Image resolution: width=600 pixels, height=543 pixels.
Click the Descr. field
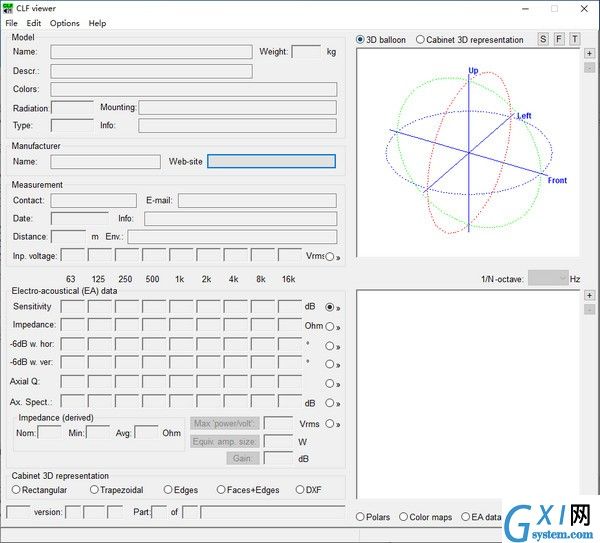click(x=151, y=71)
